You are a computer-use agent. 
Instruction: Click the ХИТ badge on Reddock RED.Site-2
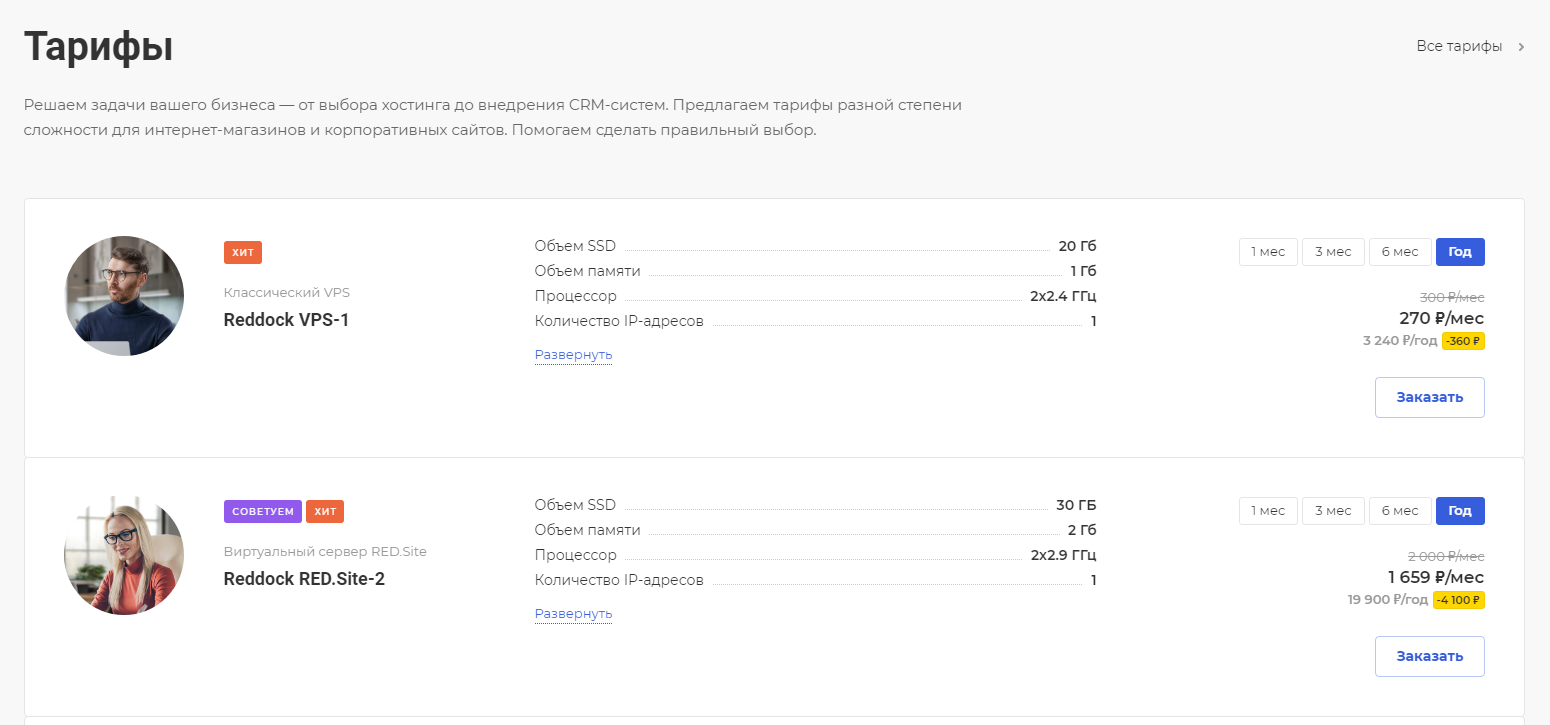click(325, 511)
